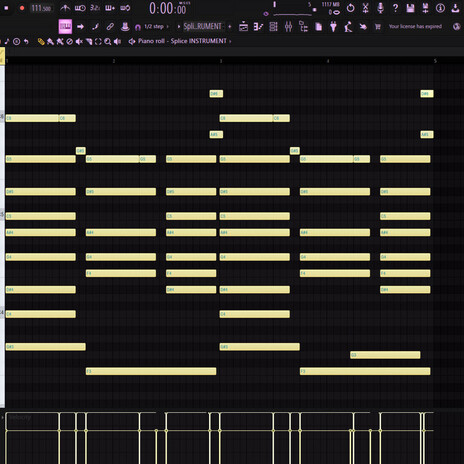Click the undo arrow in piano roll toolbar
This screenshot has height=464, width=464.
point(26,41)
